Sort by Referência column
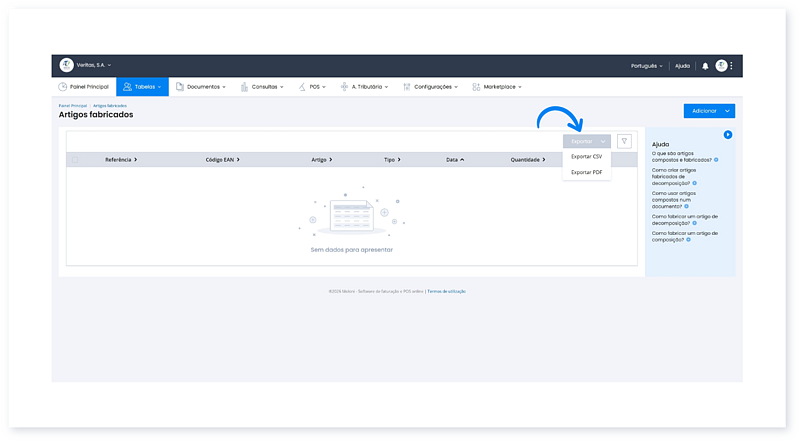The height and width of the screenshot is (442, 800). click(121, 160)
